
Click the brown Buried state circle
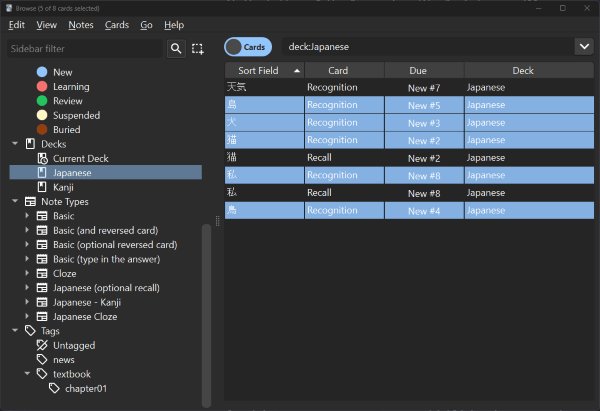coord(42,129)
